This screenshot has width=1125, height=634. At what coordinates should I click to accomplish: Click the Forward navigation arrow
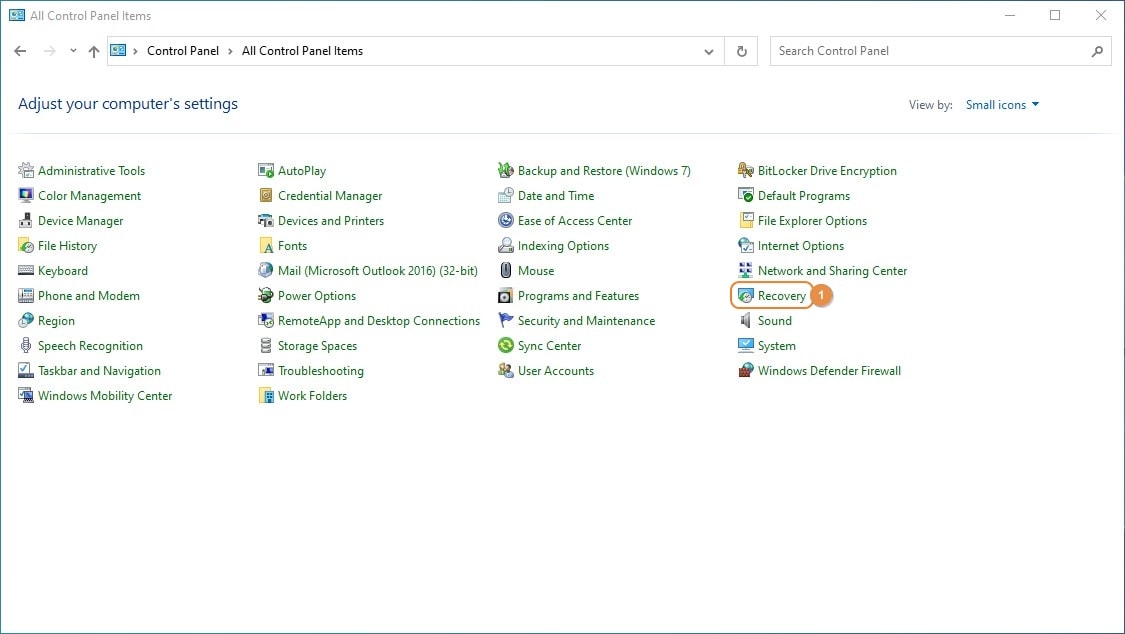(x=50, y=51)
